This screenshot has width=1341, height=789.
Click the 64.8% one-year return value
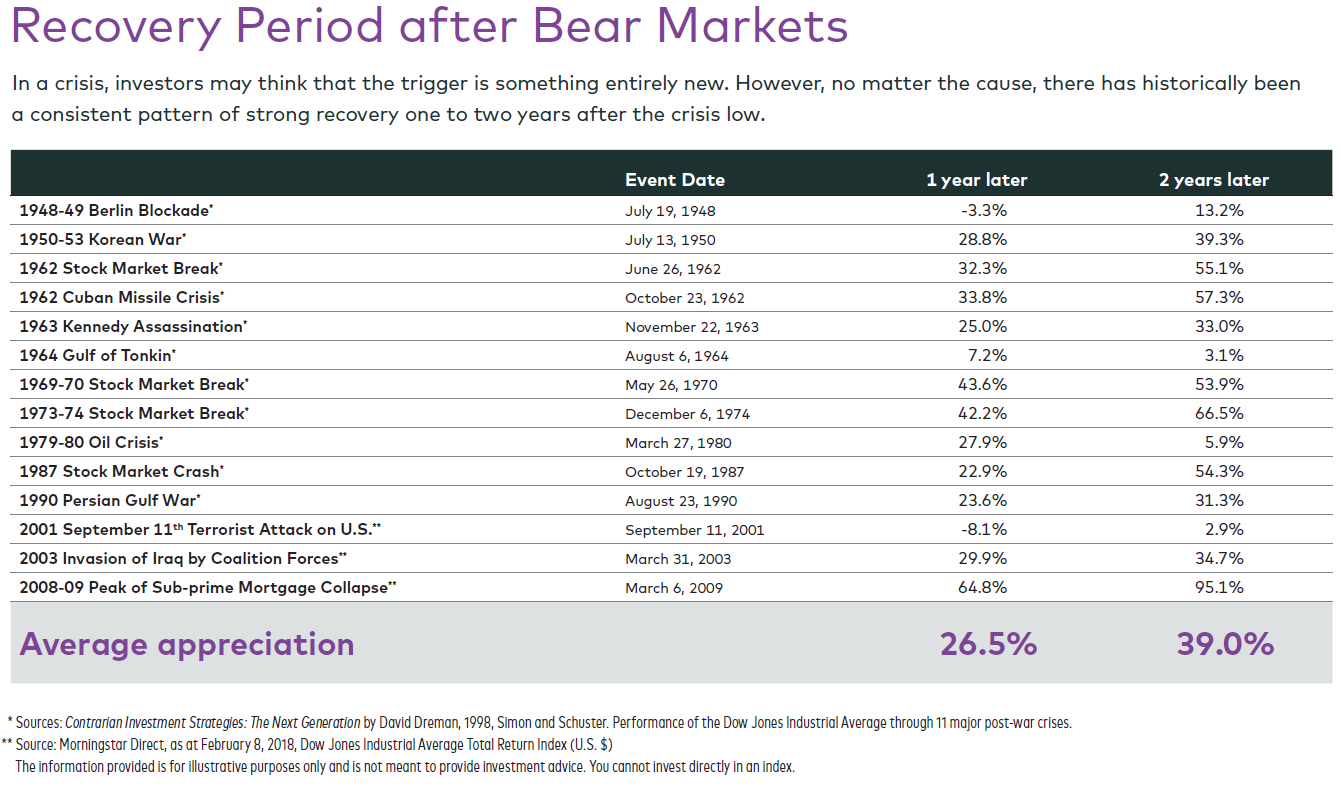(x=983, y=587)
